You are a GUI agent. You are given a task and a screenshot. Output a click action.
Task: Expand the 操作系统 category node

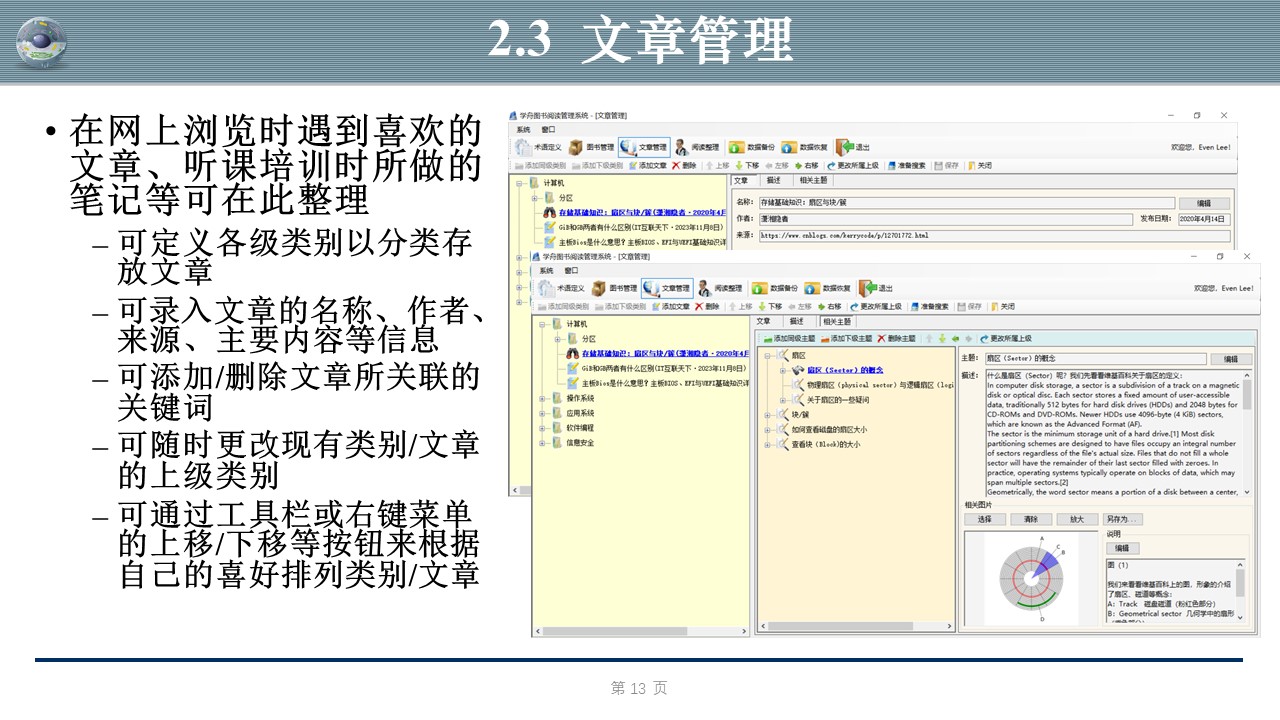click(x=542, y=398)
